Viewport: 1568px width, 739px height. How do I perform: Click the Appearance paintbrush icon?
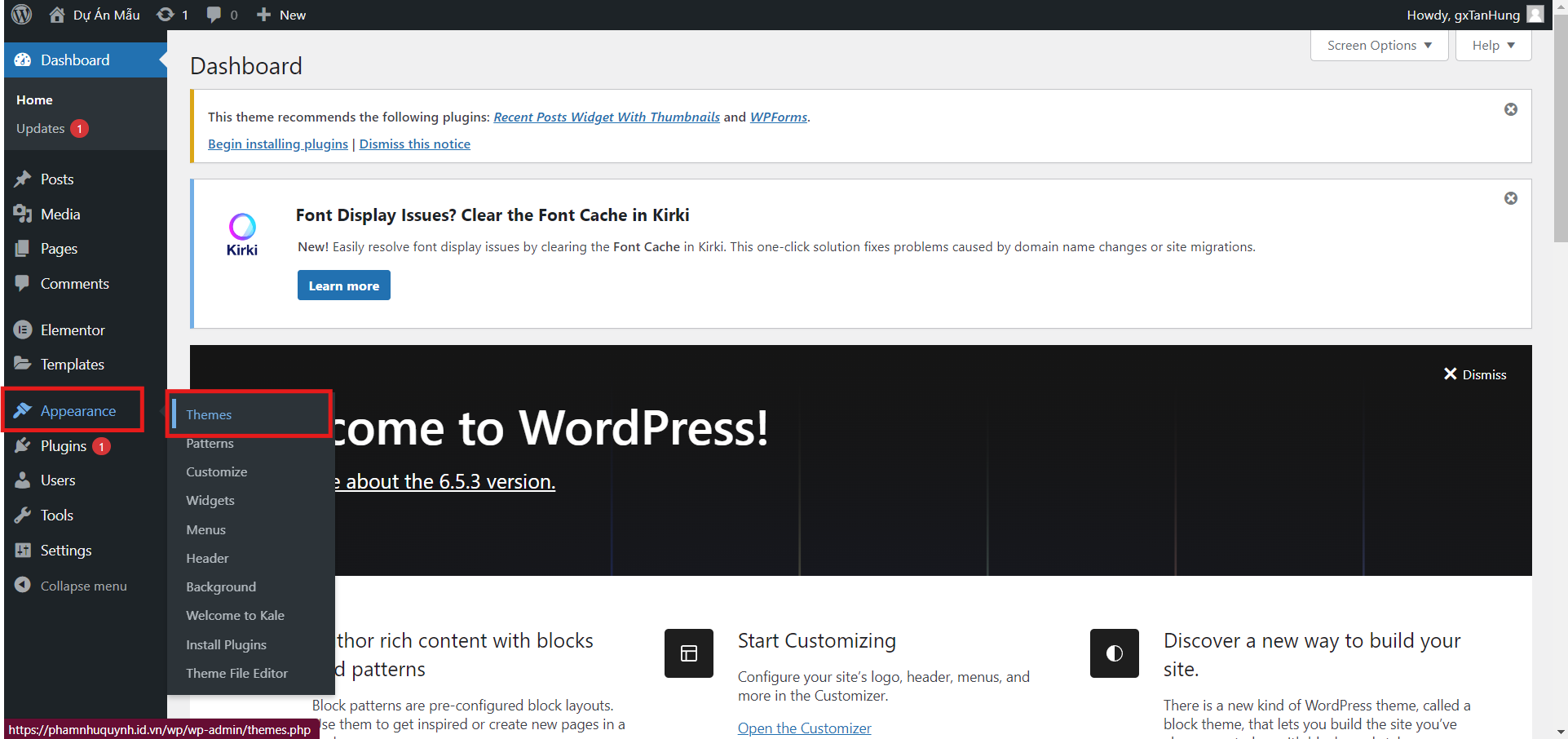coord(23,410)
